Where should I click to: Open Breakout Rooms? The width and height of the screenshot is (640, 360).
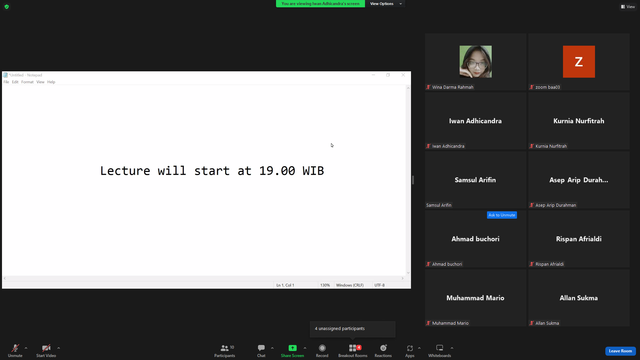(353, 350)
